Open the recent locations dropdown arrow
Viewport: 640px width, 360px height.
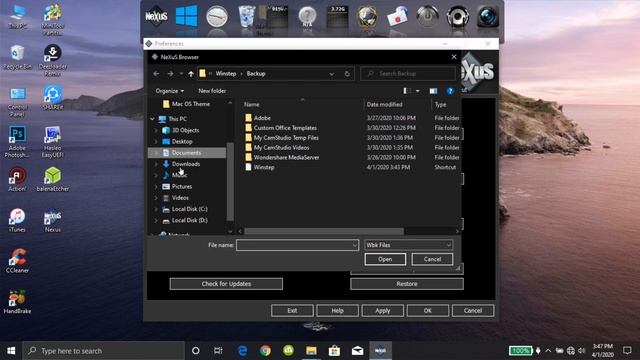pos(181,74)
